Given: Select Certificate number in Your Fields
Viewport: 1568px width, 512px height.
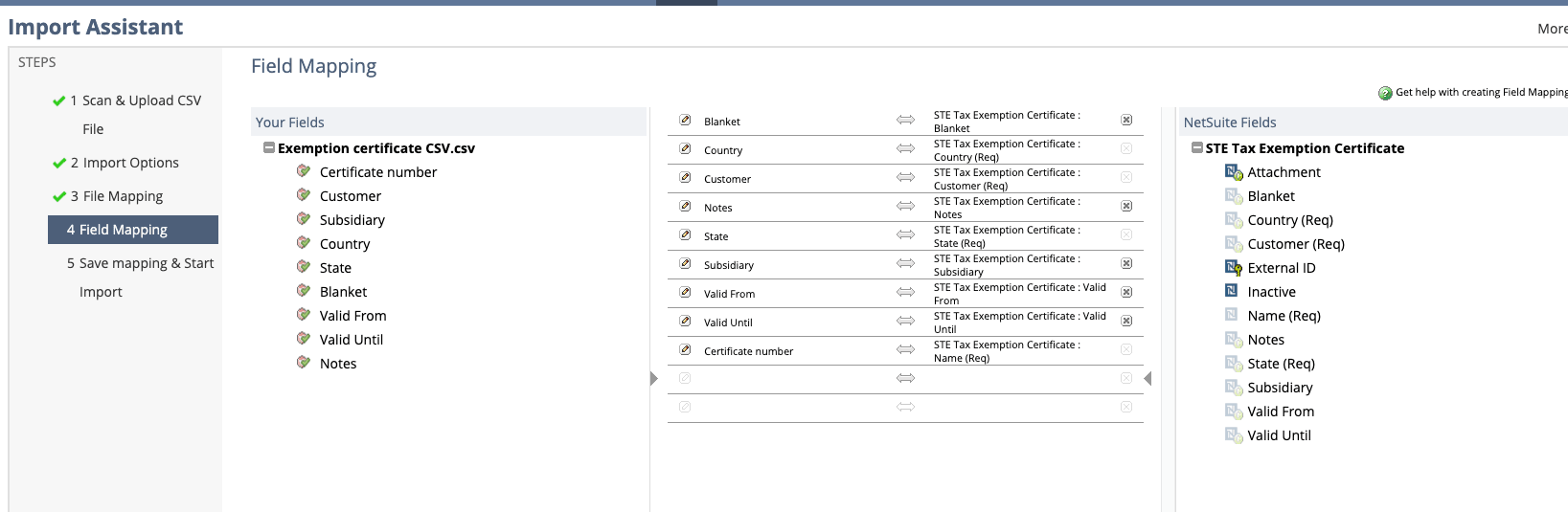Looking at the screenshot, I should 378,172.
